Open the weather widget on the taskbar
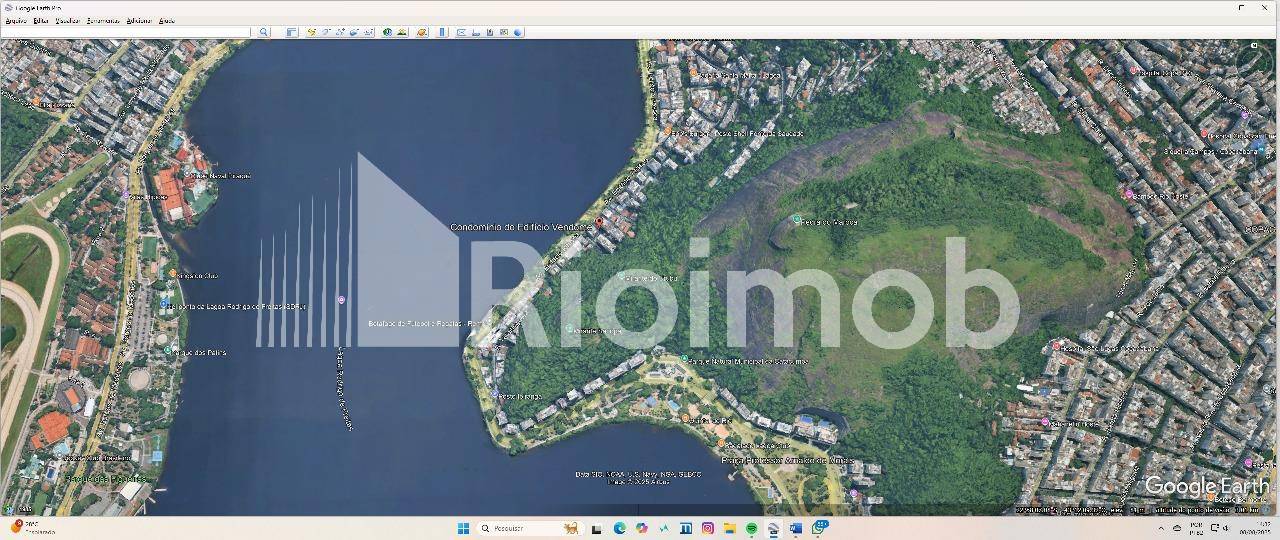This screenshot has height=540, width=1280. pyautogui.click(x=32, y=527)
